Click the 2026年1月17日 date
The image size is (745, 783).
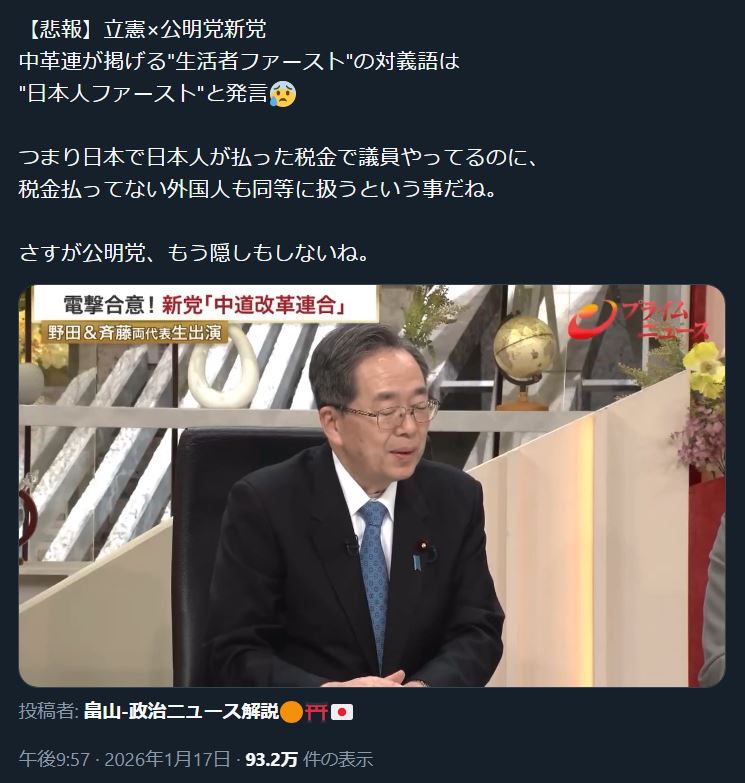pyautogui.click(x=167, y=760)
